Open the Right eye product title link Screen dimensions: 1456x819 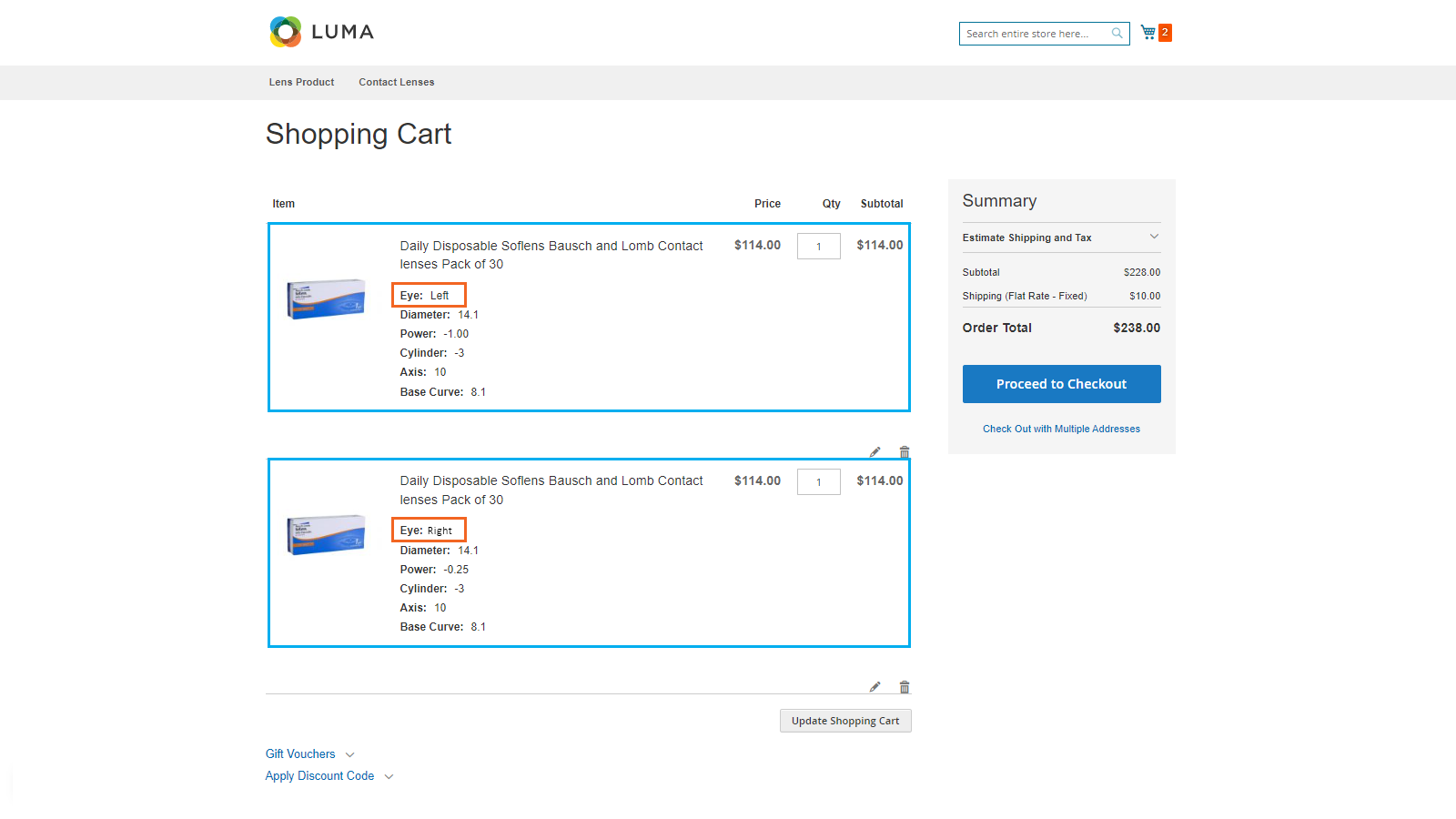point(551,490)
